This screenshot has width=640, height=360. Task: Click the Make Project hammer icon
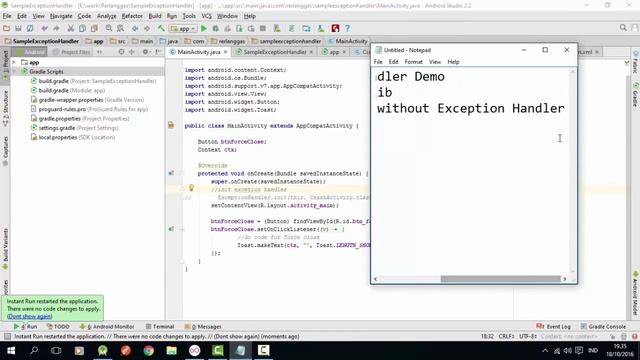[161, 28]
